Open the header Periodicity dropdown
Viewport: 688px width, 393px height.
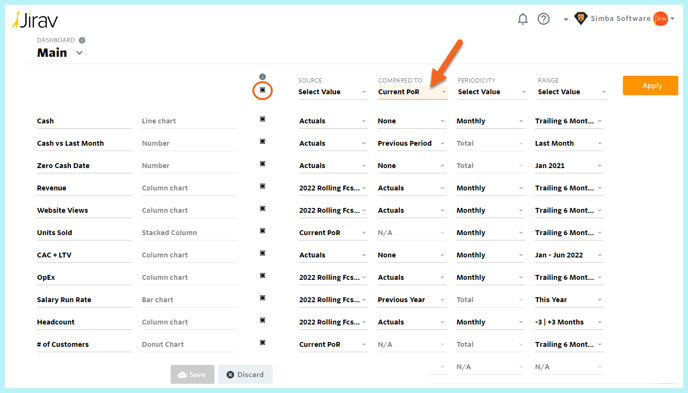pyautogui.click(x=492, y=92)
